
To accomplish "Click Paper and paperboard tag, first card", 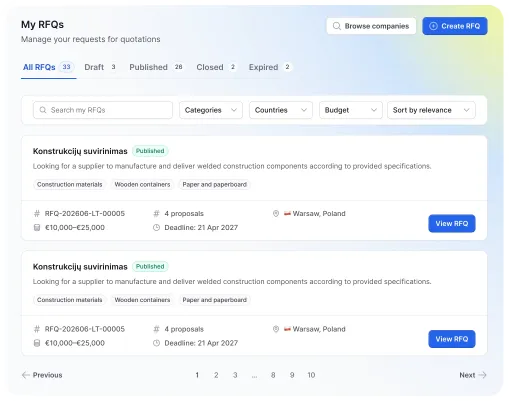I will 215,184.
